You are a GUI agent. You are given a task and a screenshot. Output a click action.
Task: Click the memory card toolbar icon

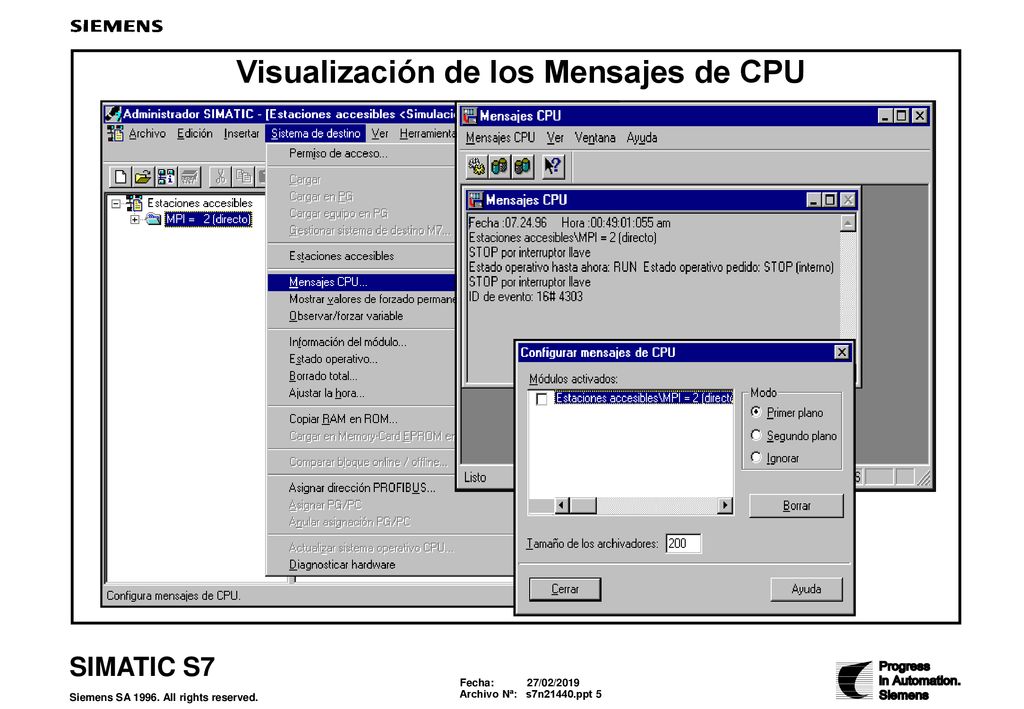click(189, 177)
